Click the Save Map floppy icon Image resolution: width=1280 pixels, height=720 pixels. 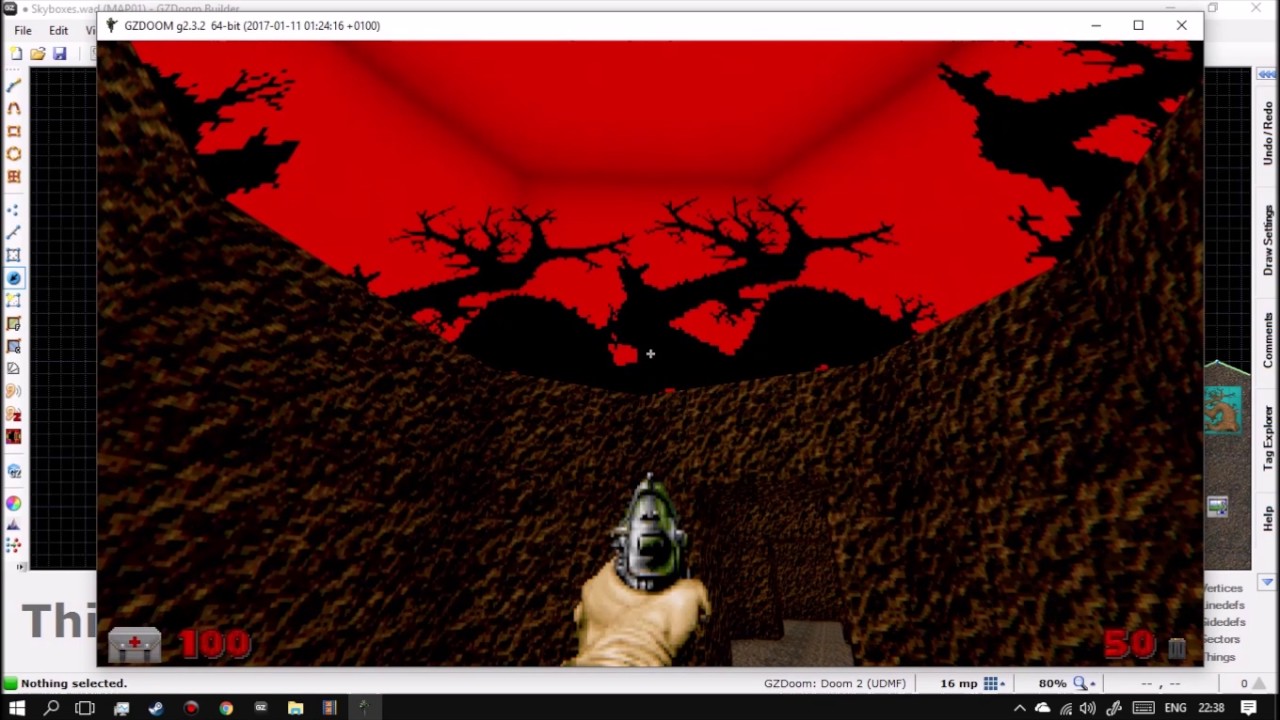tap(59, 53)
